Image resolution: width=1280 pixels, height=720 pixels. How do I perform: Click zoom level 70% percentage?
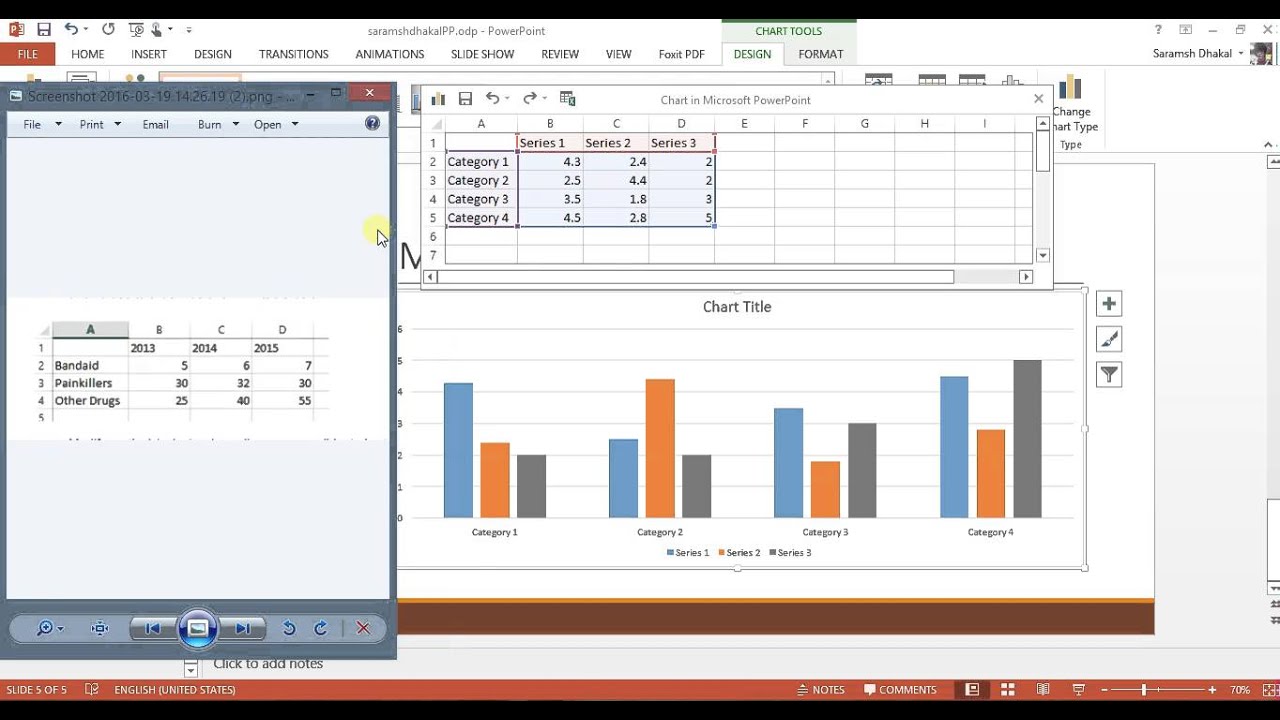click(1240, 690)
